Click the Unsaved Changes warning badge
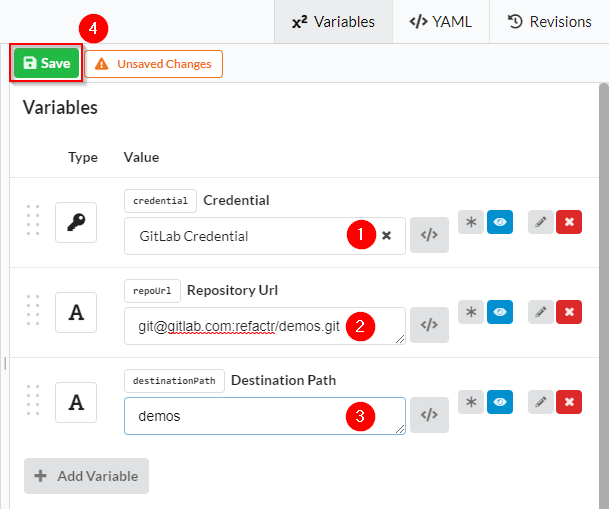Viewport: 609px width, 509px height. coord(154,64)
